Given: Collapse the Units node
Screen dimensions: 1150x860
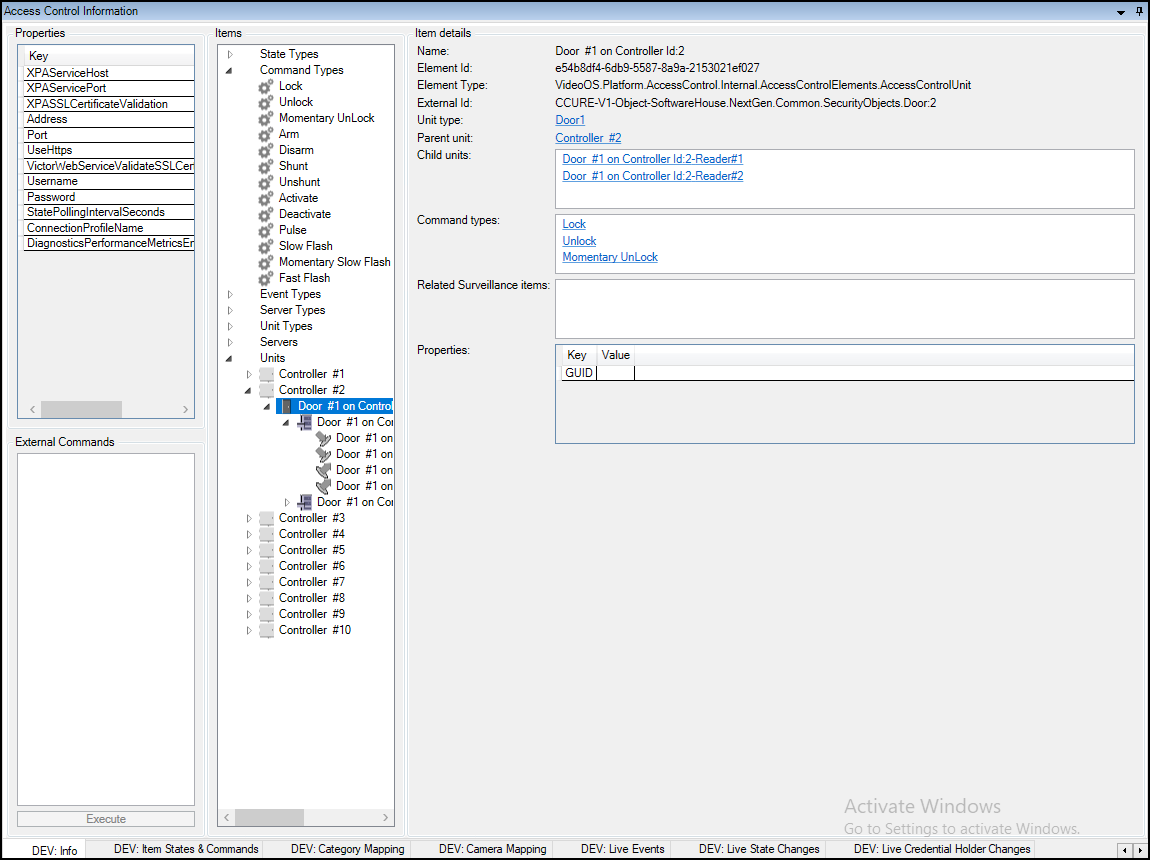Looking at the screenshot, I should click(x=230, y=359).
